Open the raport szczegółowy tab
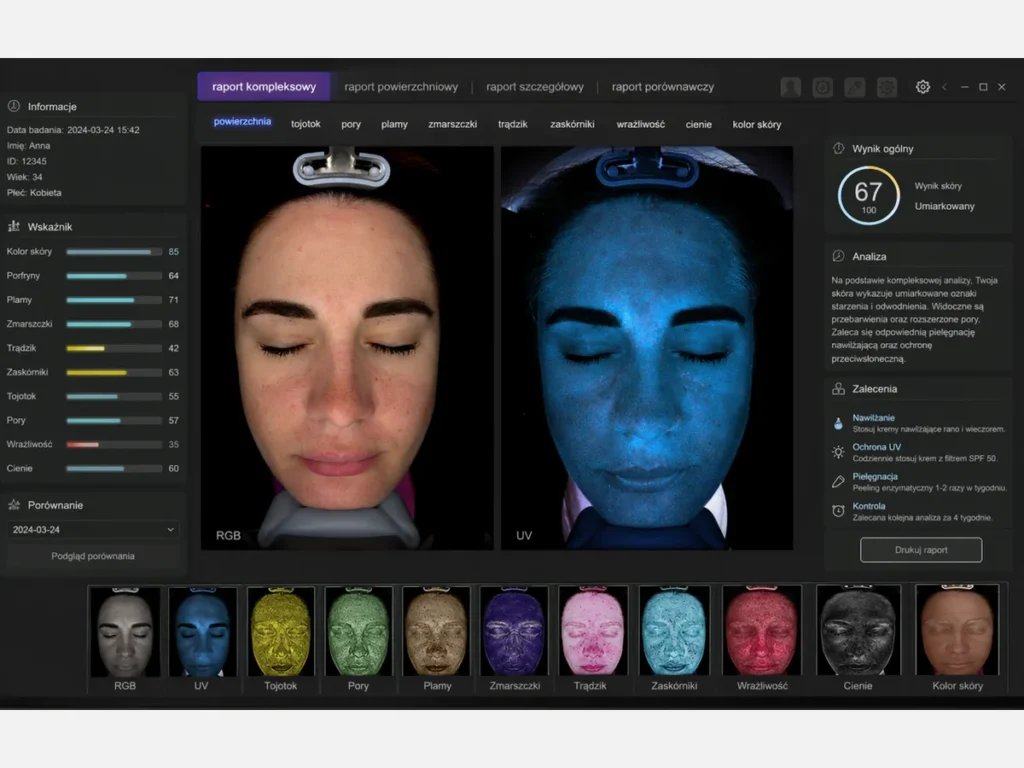 tap(535, 87)
